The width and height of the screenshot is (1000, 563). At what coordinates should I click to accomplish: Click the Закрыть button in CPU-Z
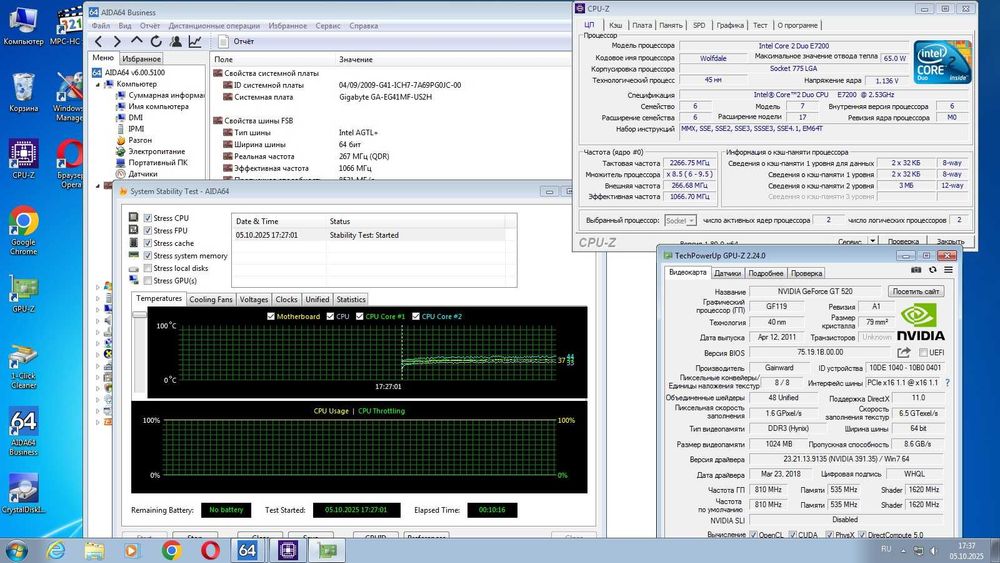click(x=950, y=242)
